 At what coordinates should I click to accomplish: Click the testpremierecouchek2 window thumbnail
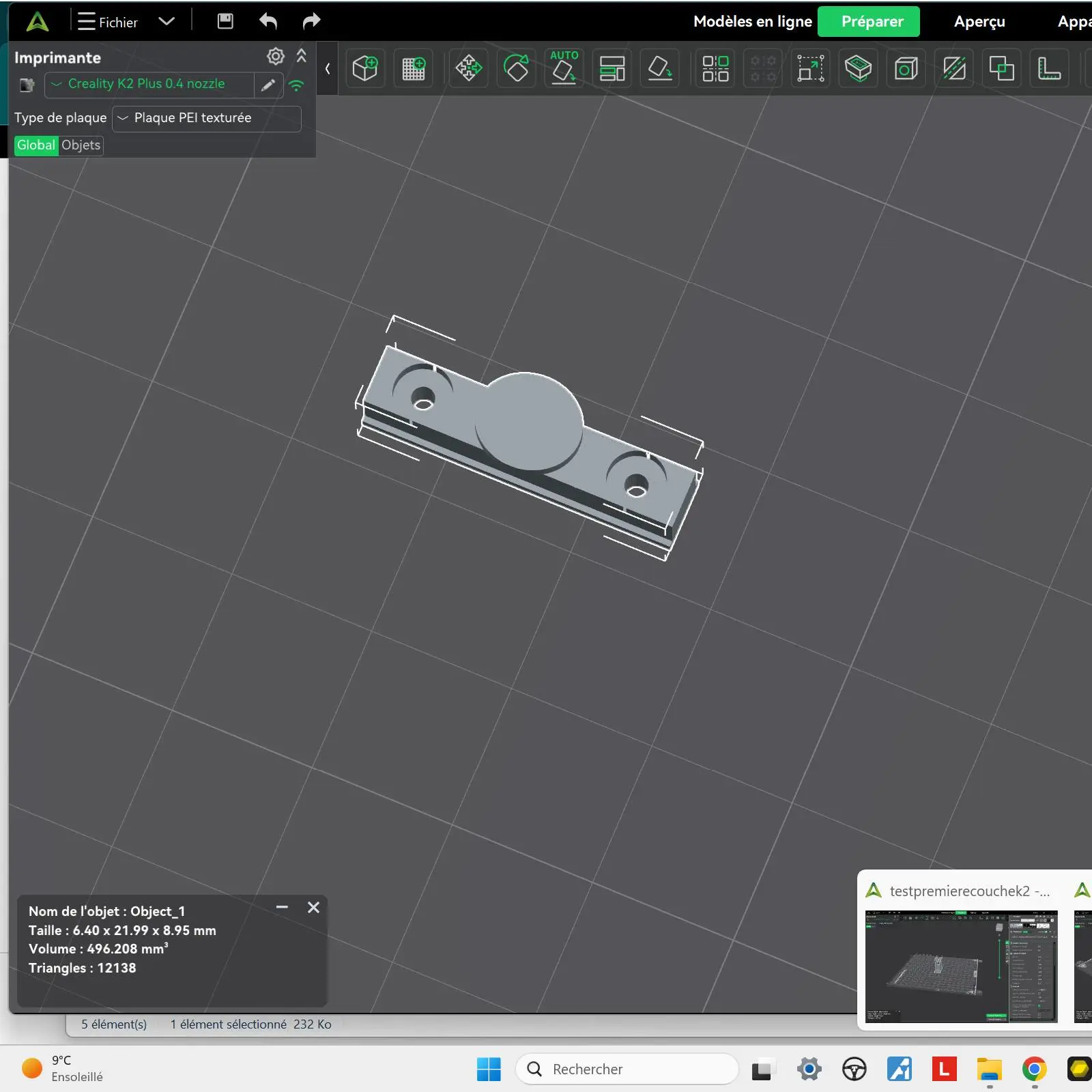click(961, 965)
